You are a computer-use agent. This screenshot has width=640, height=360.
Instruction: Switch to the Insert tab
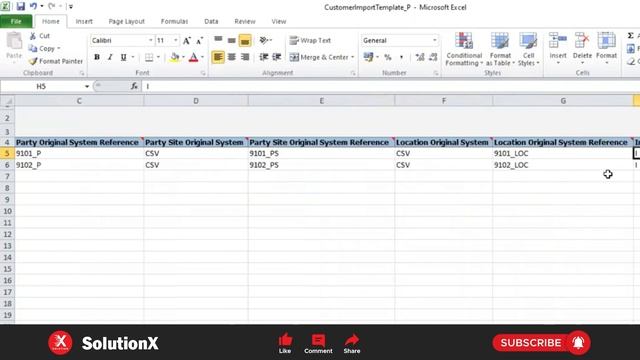pos(84,21)
